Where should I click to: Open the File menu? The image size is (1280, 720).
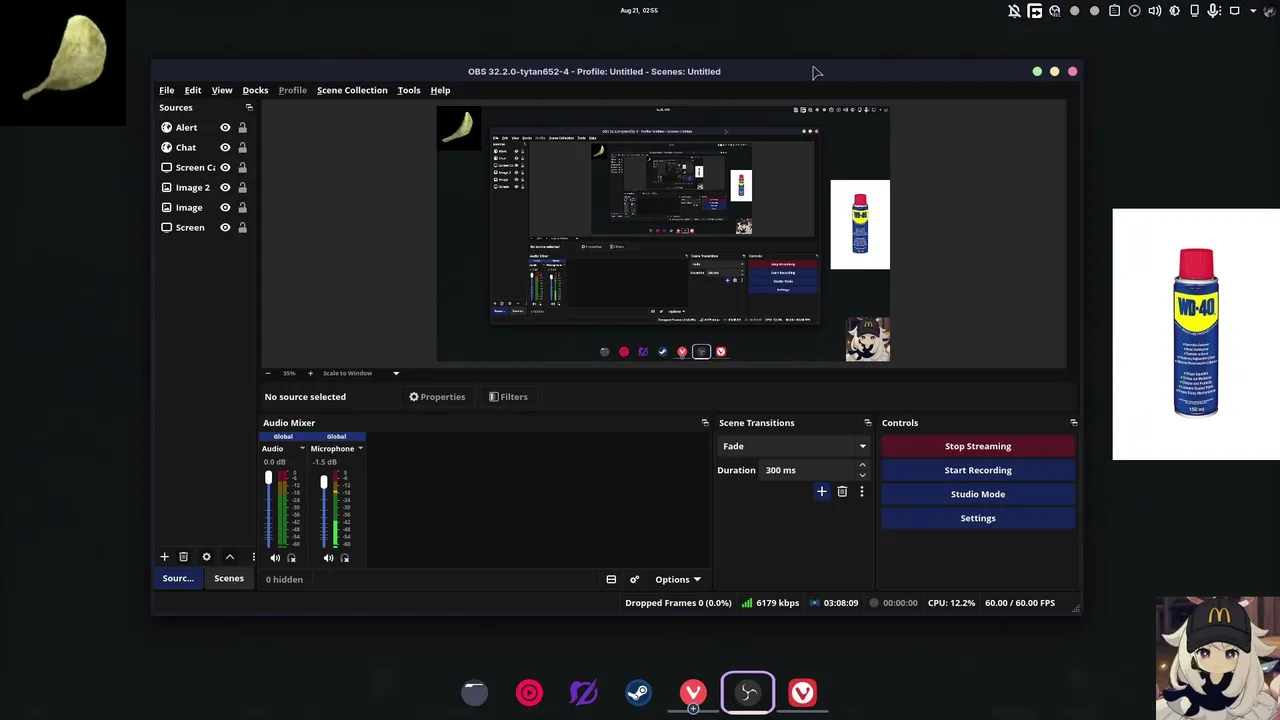[x=167, y=90]
